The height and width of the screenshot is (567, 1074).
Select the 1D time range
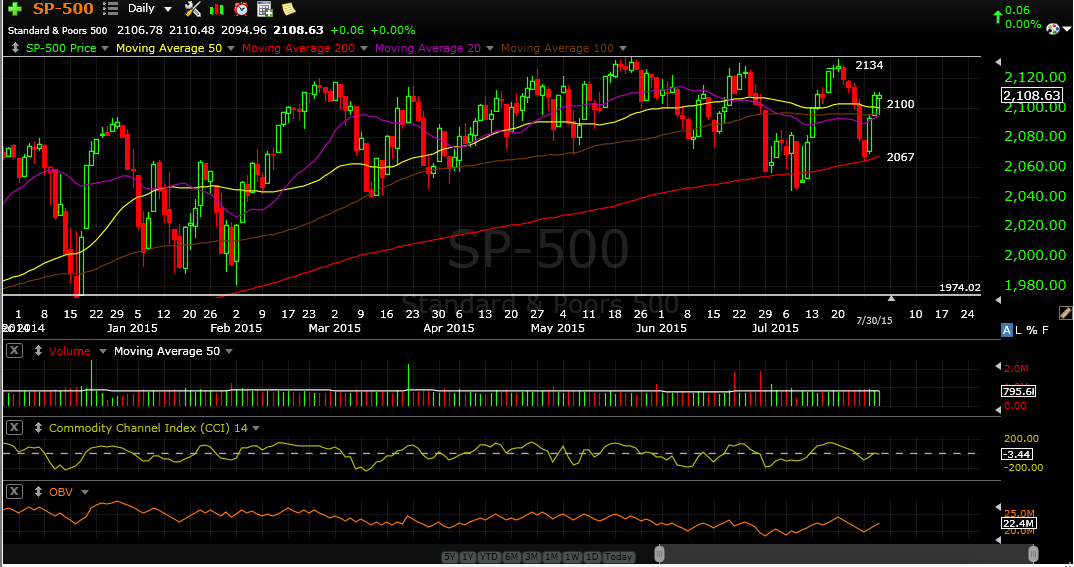[x=592, y=557]
